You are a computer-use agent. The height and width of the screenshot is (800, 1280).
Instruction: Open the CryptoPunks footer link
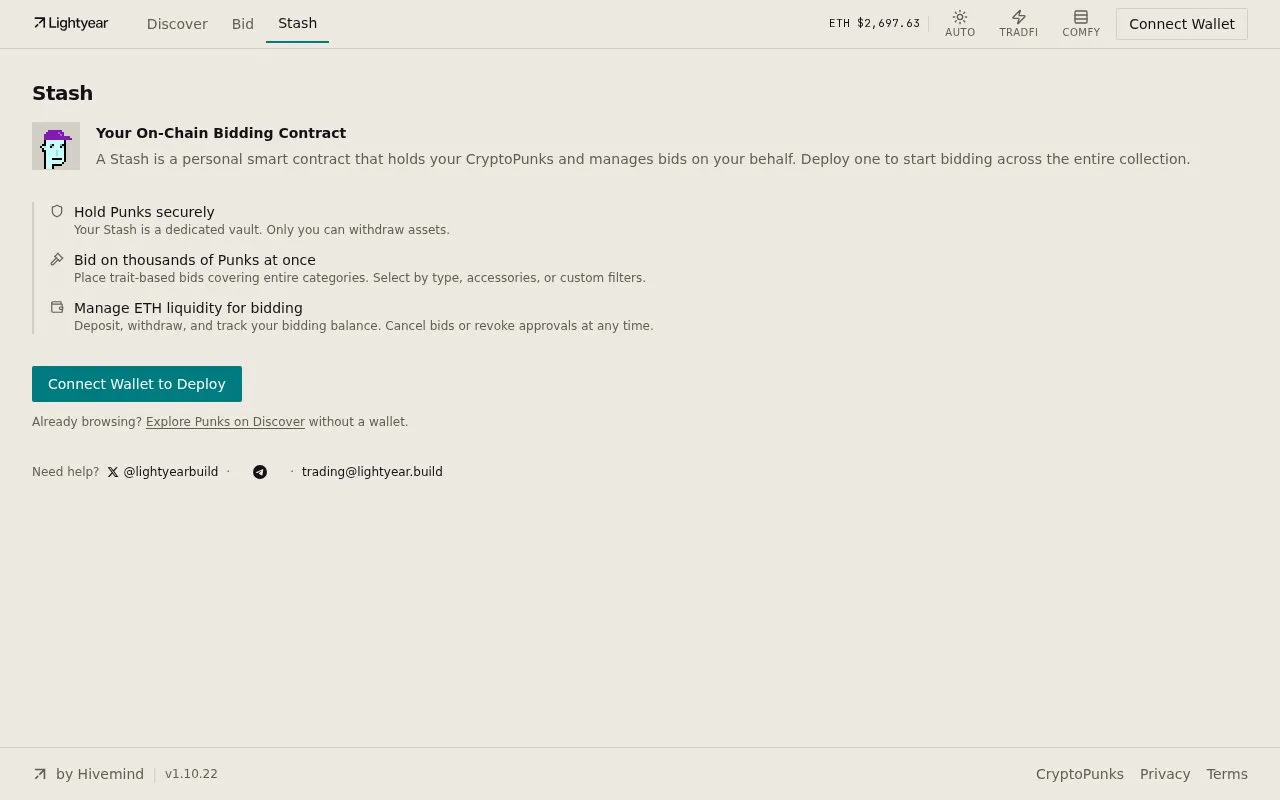pos(1080,774)
